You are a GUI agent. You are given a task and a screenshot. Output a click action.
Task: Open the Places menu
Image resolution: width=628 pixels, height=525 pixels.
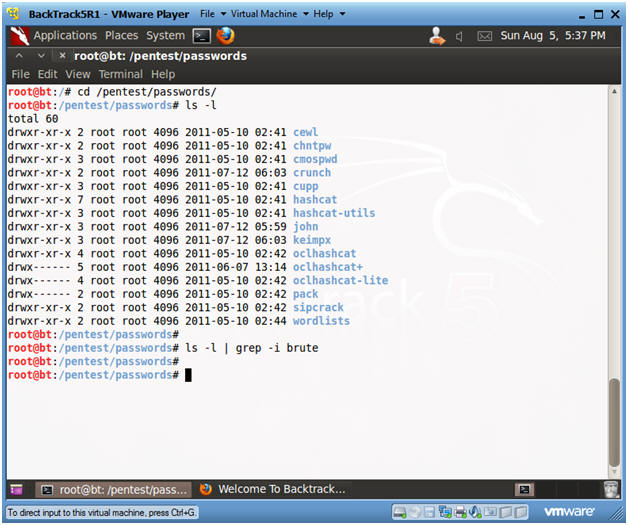[x=121, y=36]
